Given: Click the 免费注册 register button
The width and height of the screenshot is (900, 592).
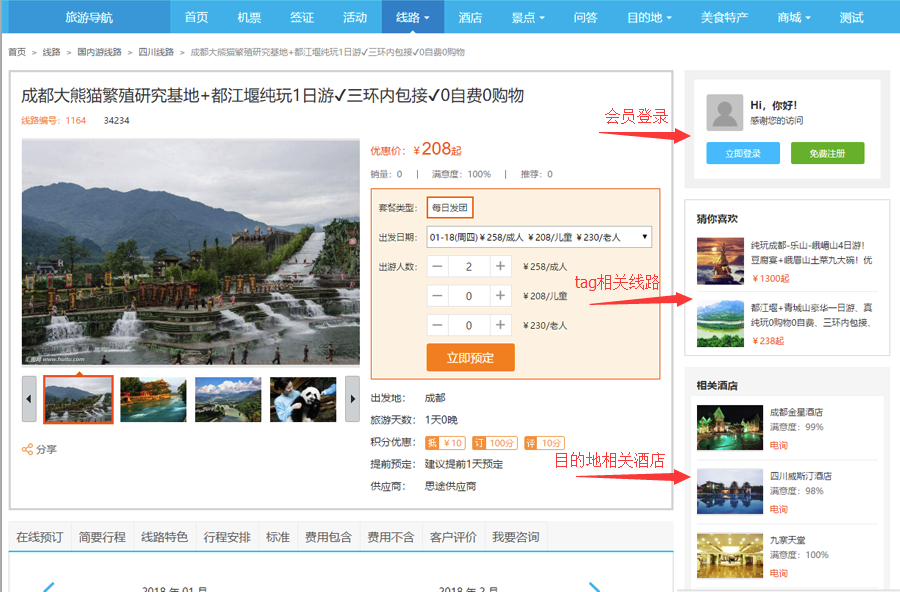Looking at the screenshot, I should [x=827, y=154].
